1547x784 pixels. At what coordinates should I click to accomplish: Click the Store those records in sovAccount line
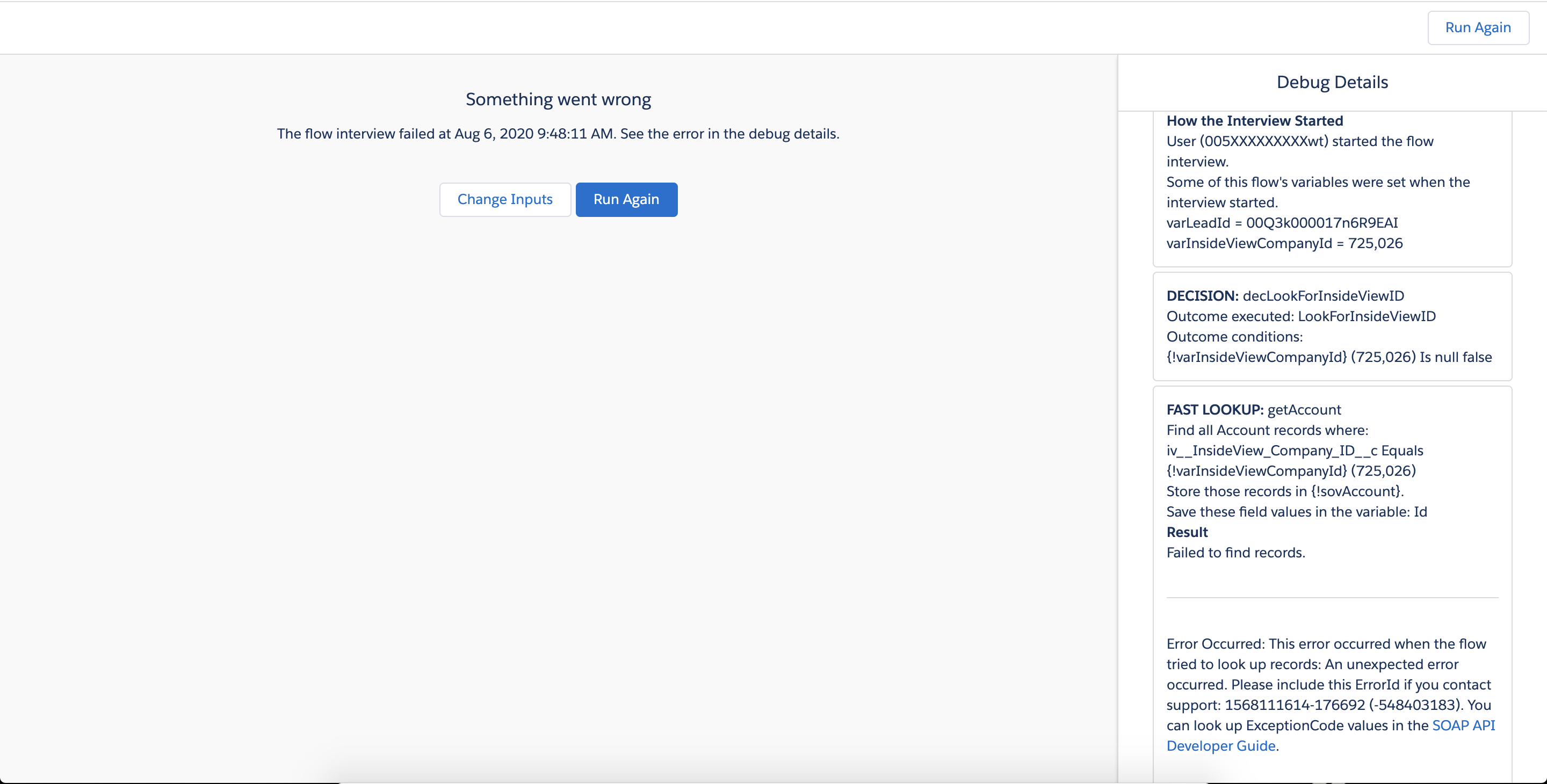pyautogui.click(x=1284, y=492)
